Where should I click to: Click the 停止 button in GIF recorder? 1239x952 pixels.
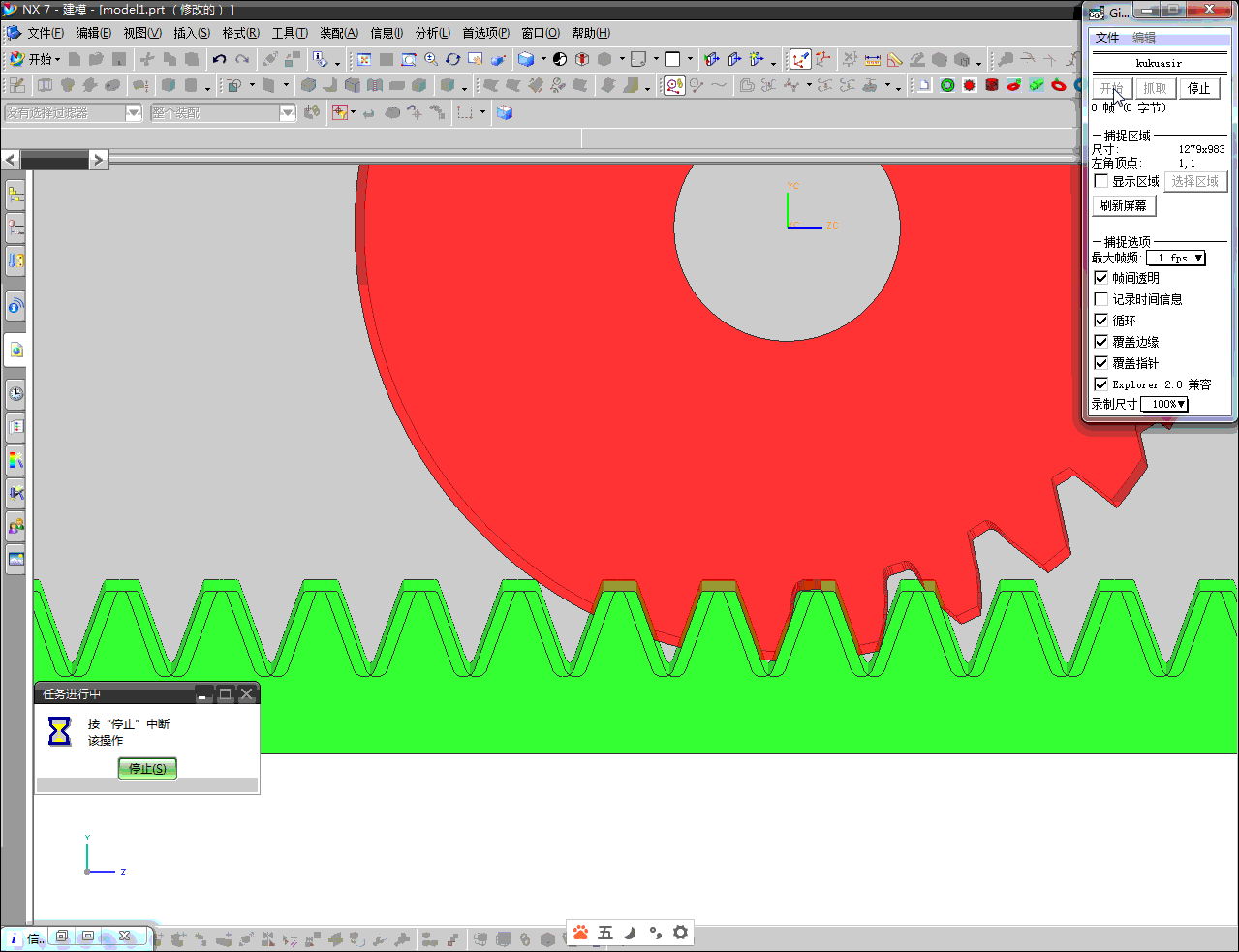click(x=1199, y=88)
